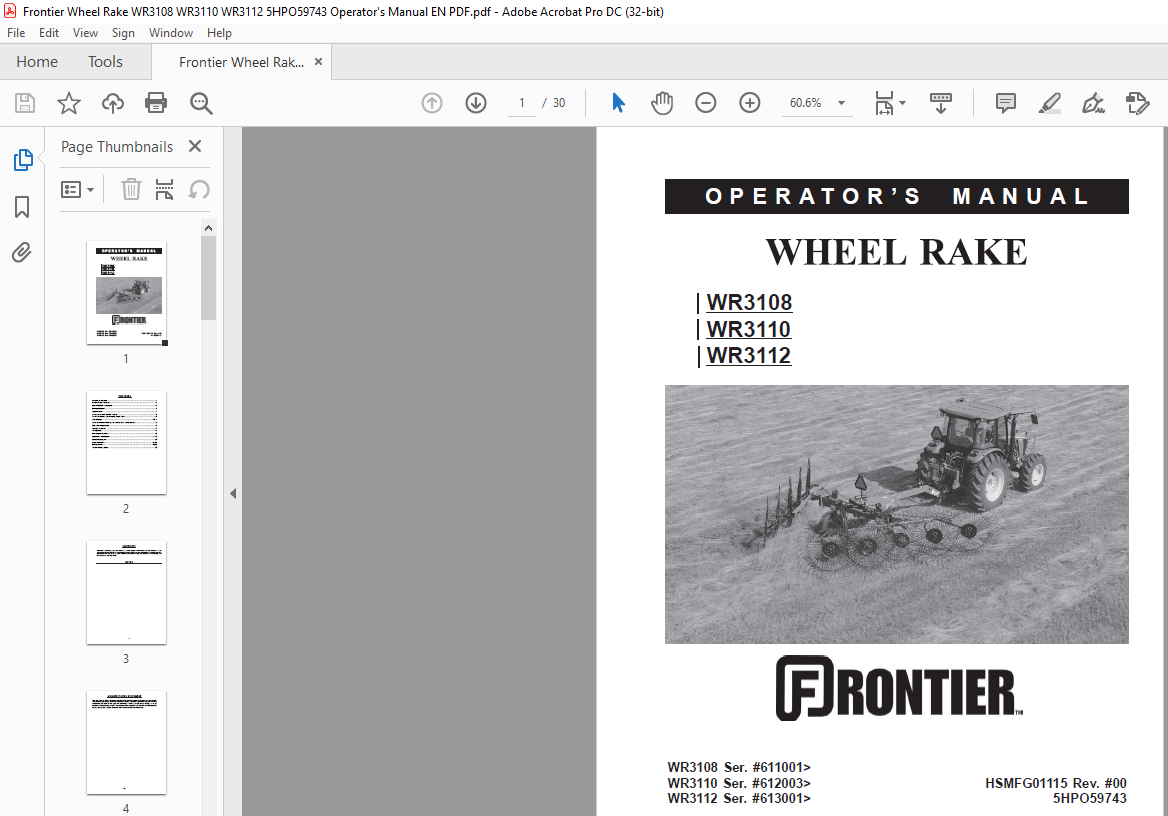
Task: Collapse the navigation pane arrow
Action: tap(233, 493)
